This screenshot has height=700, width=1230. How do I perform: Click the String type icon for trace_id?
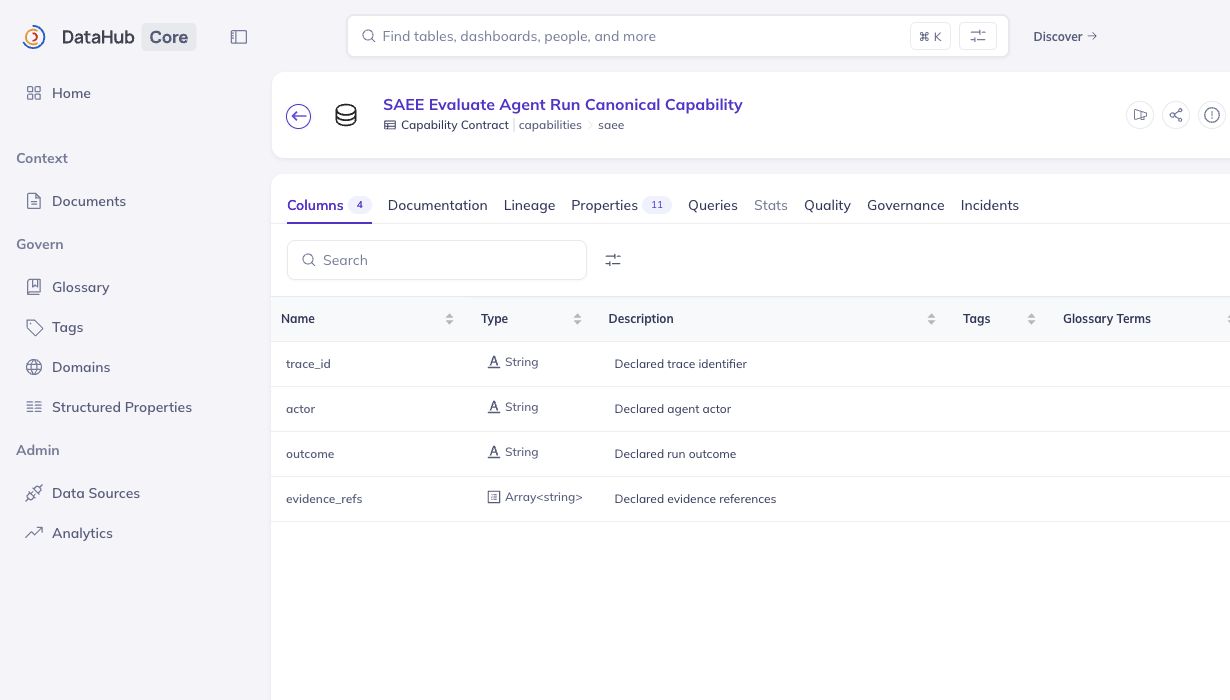point(493,362)
